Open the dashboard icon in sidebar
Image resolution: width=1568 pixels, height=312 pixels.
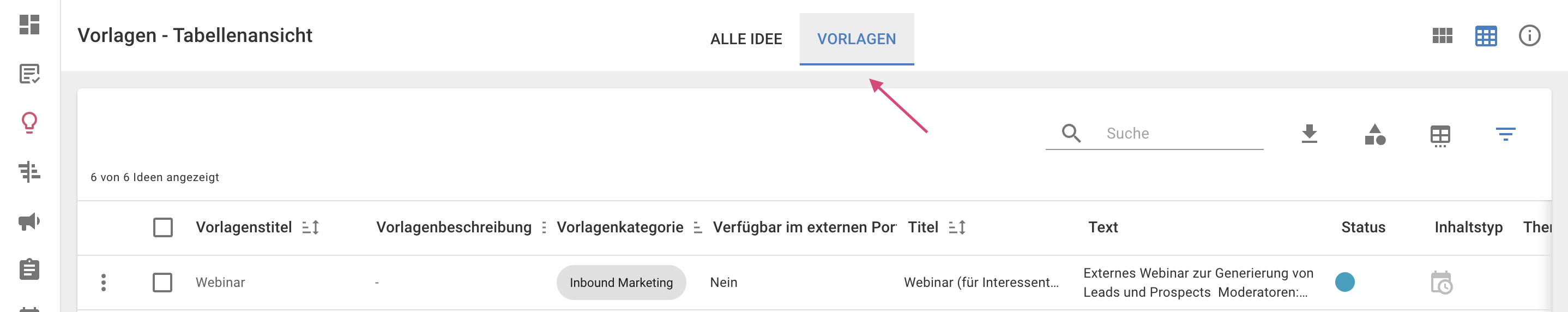click(29, 25)
